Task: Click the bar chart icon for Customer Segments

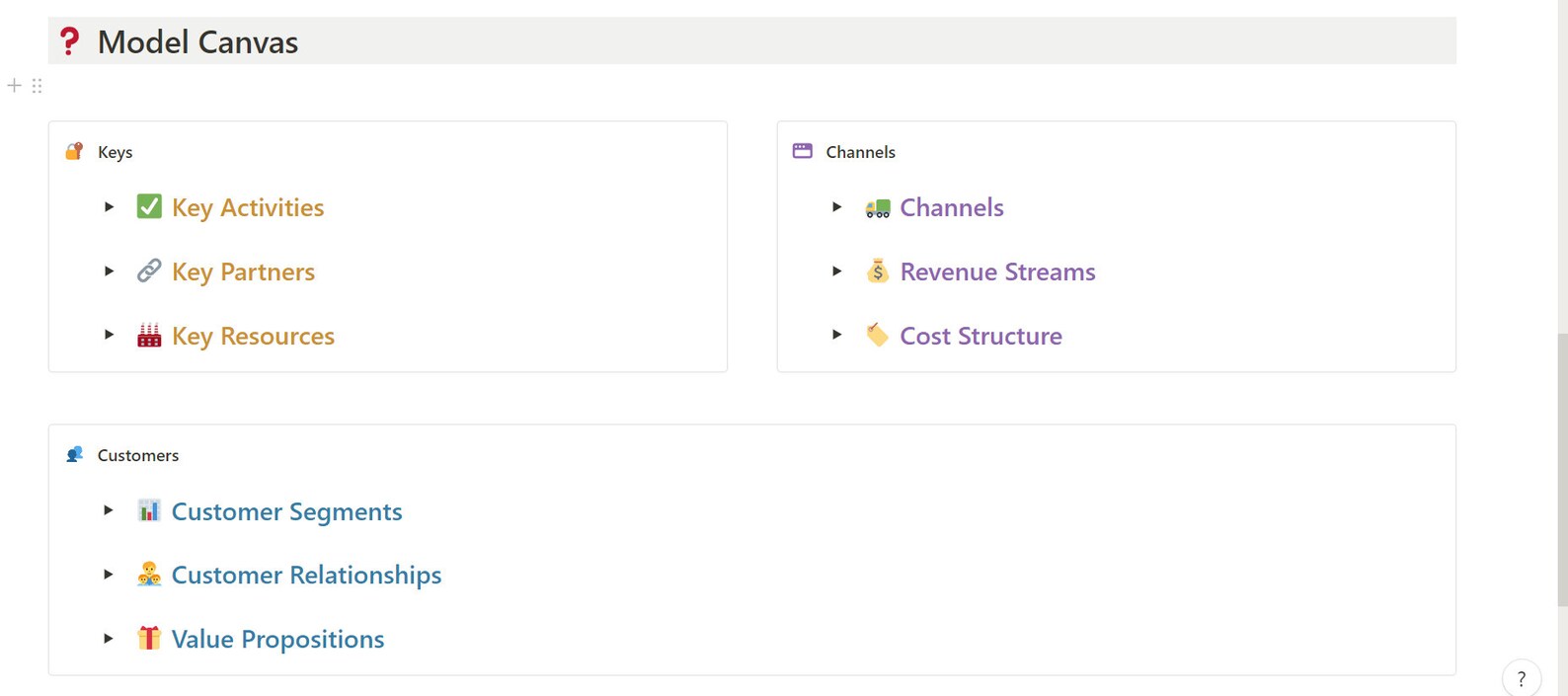Action: pos(149,510)
